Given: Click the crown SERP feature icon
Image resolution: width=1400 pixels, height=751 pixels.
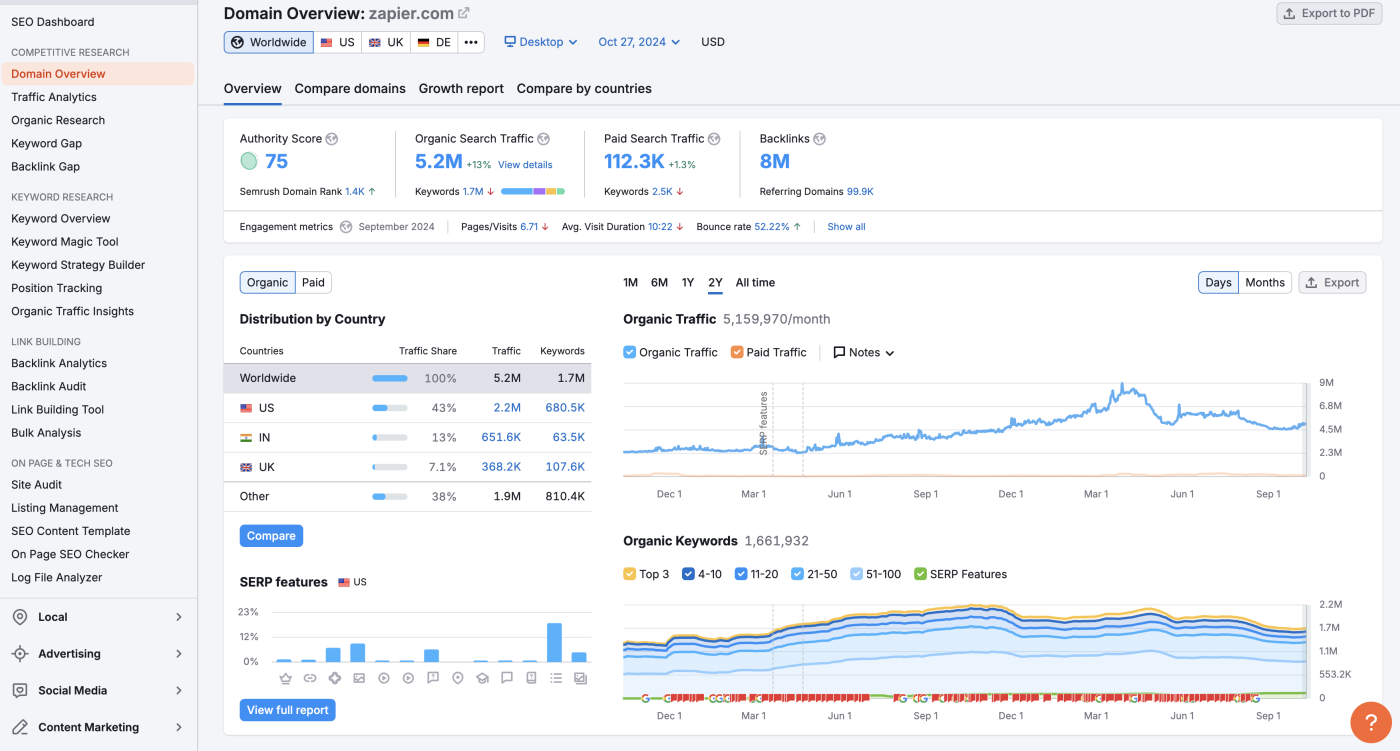Looking at the screenshot, I should pyautogui.click(x=285, y=678).
